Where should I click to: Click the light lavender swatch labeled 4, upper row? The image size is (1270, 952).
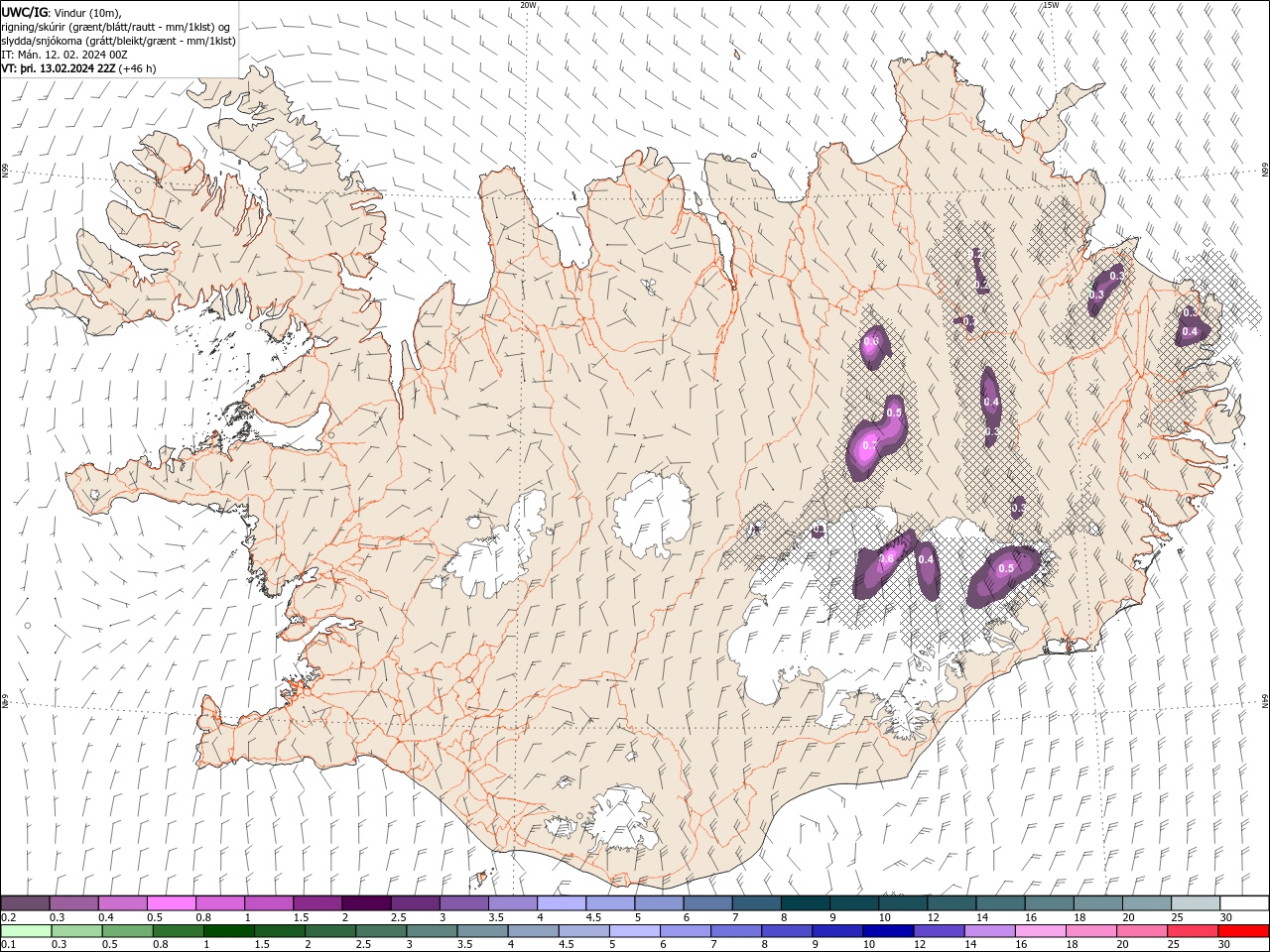(x=561, y=903)
